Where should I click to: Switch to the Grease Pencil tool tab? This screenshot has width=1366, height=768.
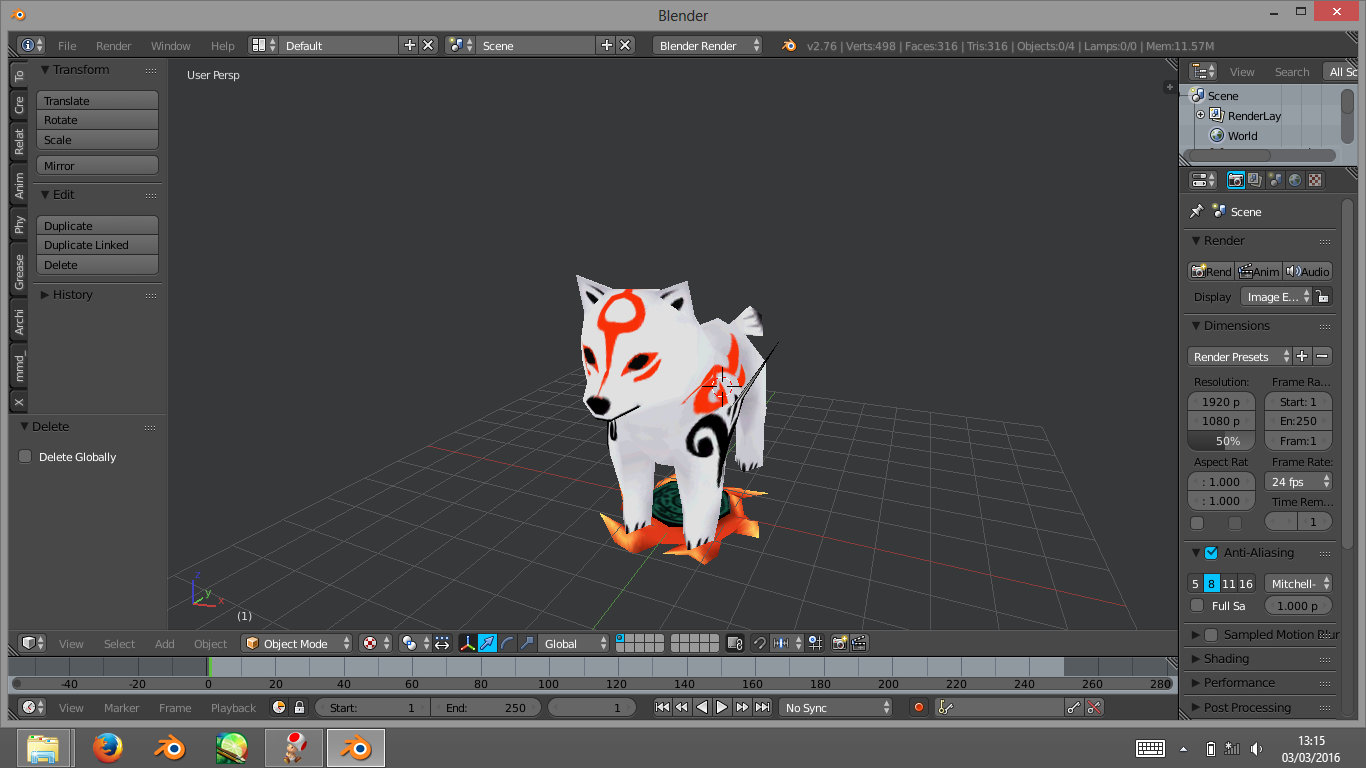tap(18, 272)
